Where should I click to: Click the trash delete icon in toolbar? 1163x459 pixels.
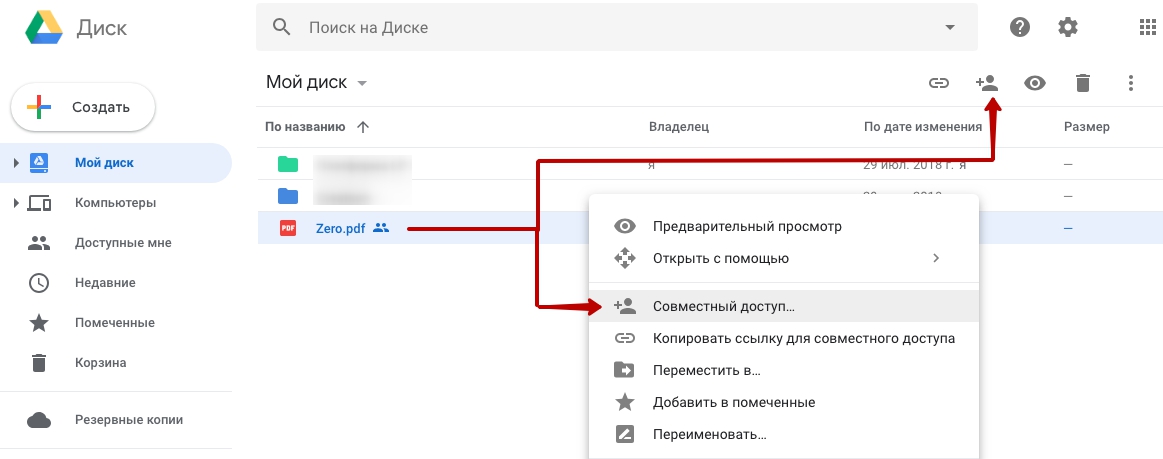pos(1083,83)
